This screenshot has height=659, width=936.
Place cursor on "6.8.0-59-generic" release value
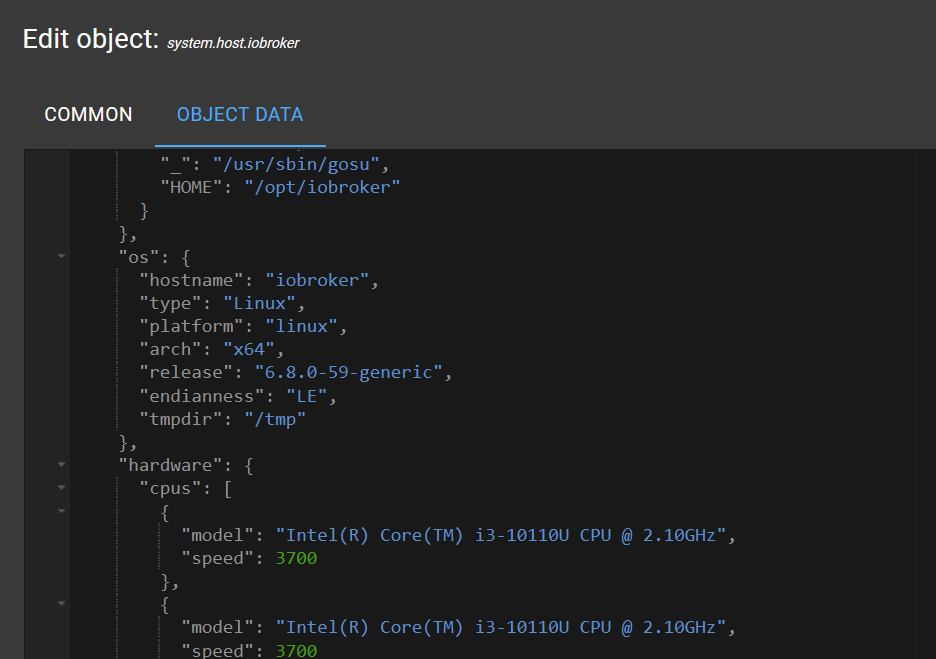[347, 372]
